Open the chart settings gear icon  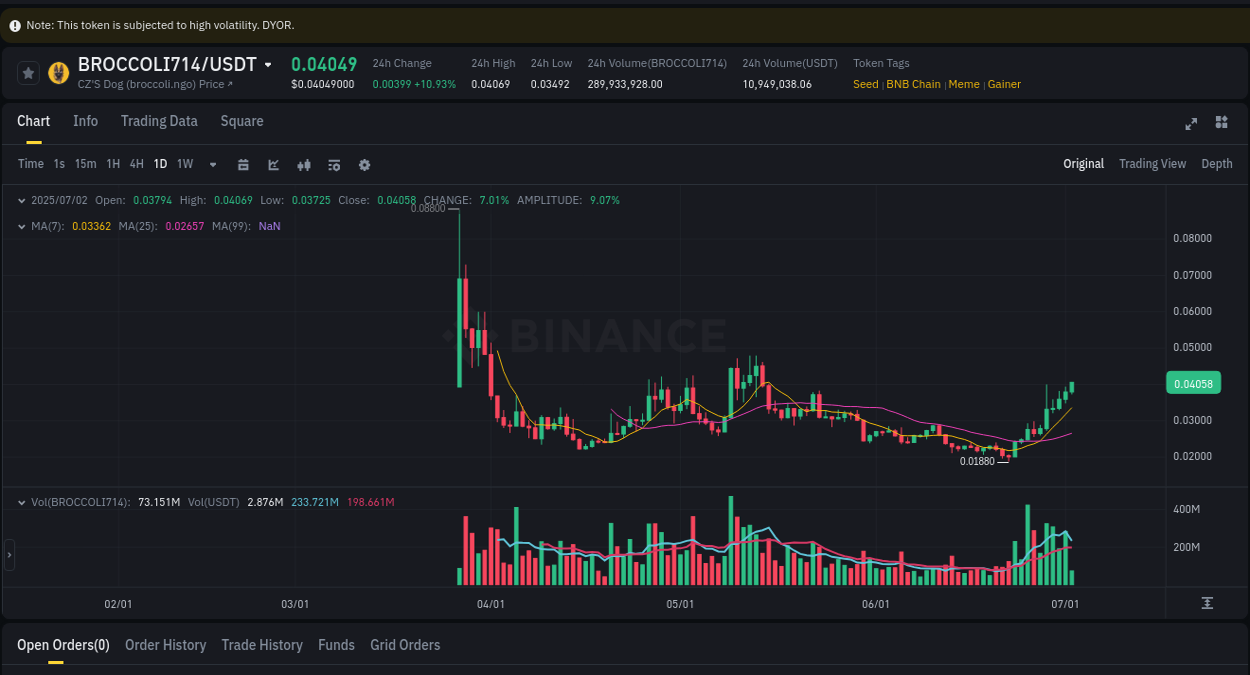[x=364, y=164]
